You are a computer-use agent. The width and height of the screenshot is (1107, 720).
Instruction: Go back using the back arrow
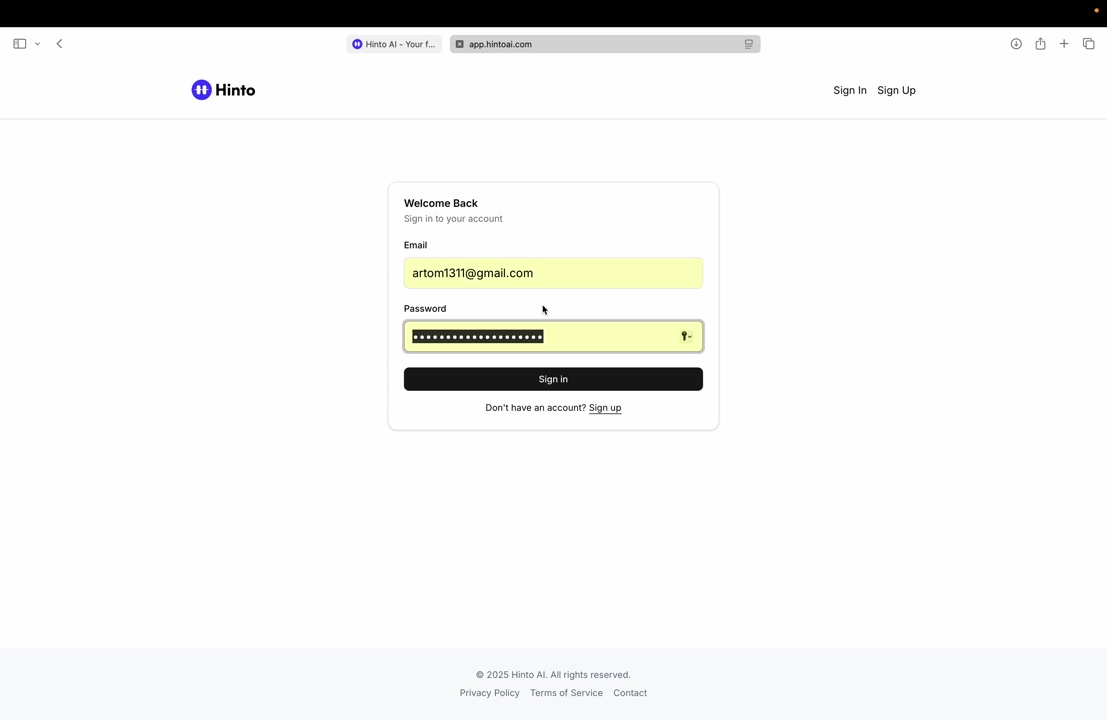coord(60,44)
